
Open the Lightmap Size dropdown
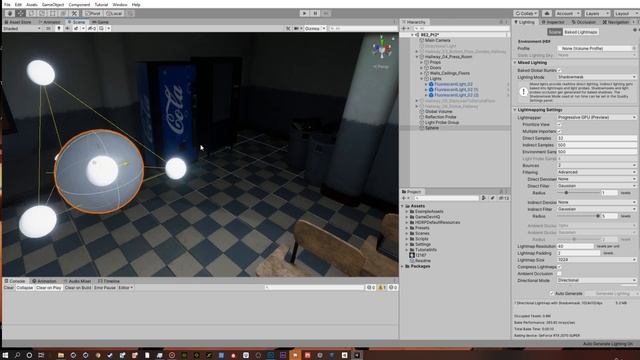(597, 260)
